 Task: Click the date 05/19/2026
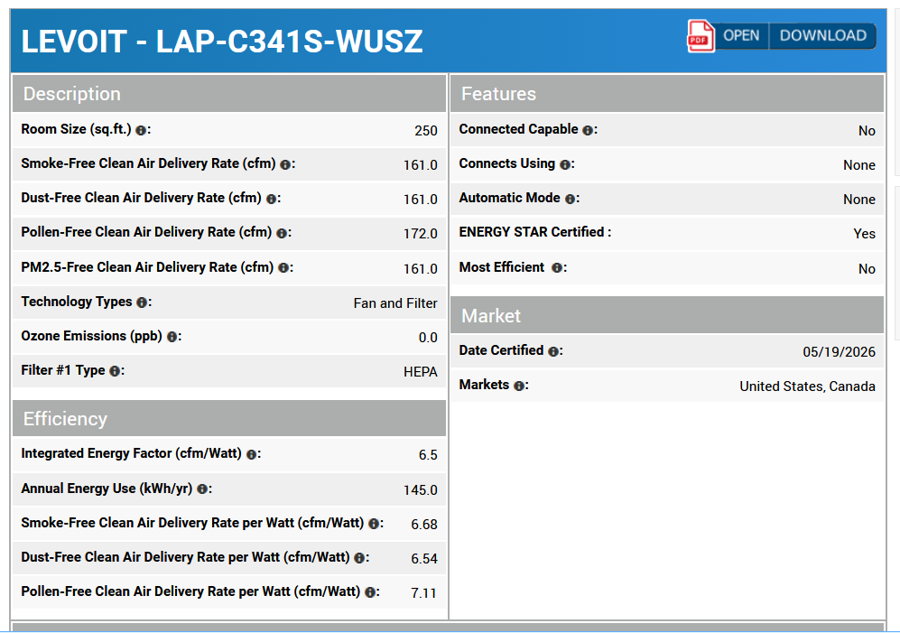839,352
